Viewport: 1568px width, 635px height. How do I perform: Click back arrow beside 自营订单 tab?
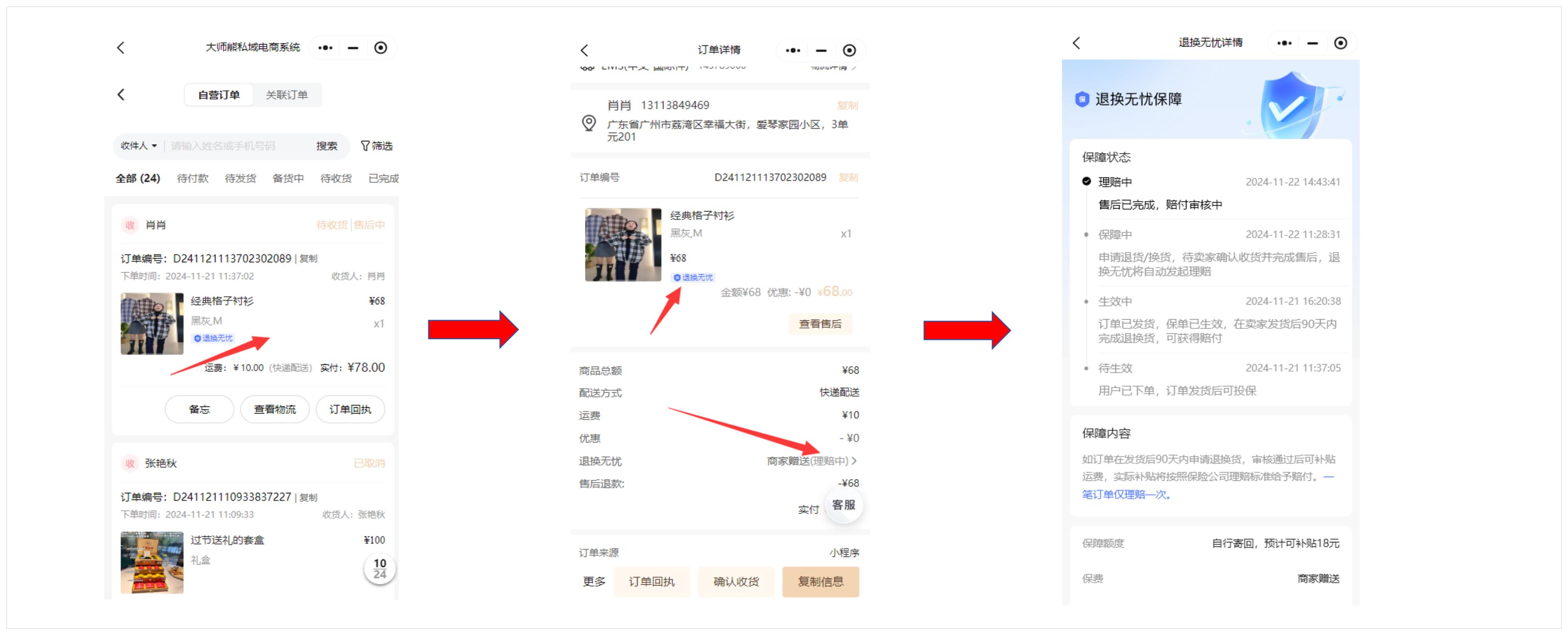click(121, 95)
